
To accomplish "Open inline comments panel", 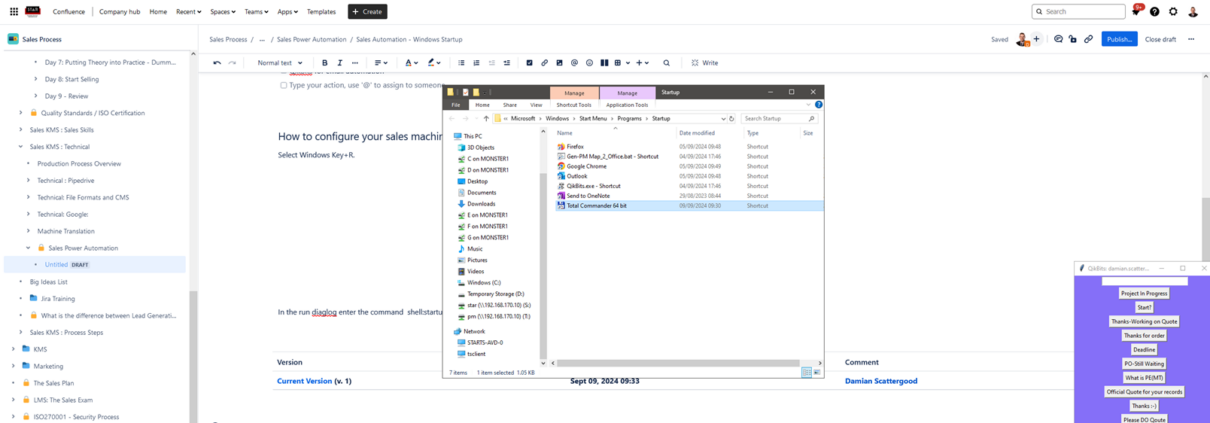I will (x=1059, y=39).
